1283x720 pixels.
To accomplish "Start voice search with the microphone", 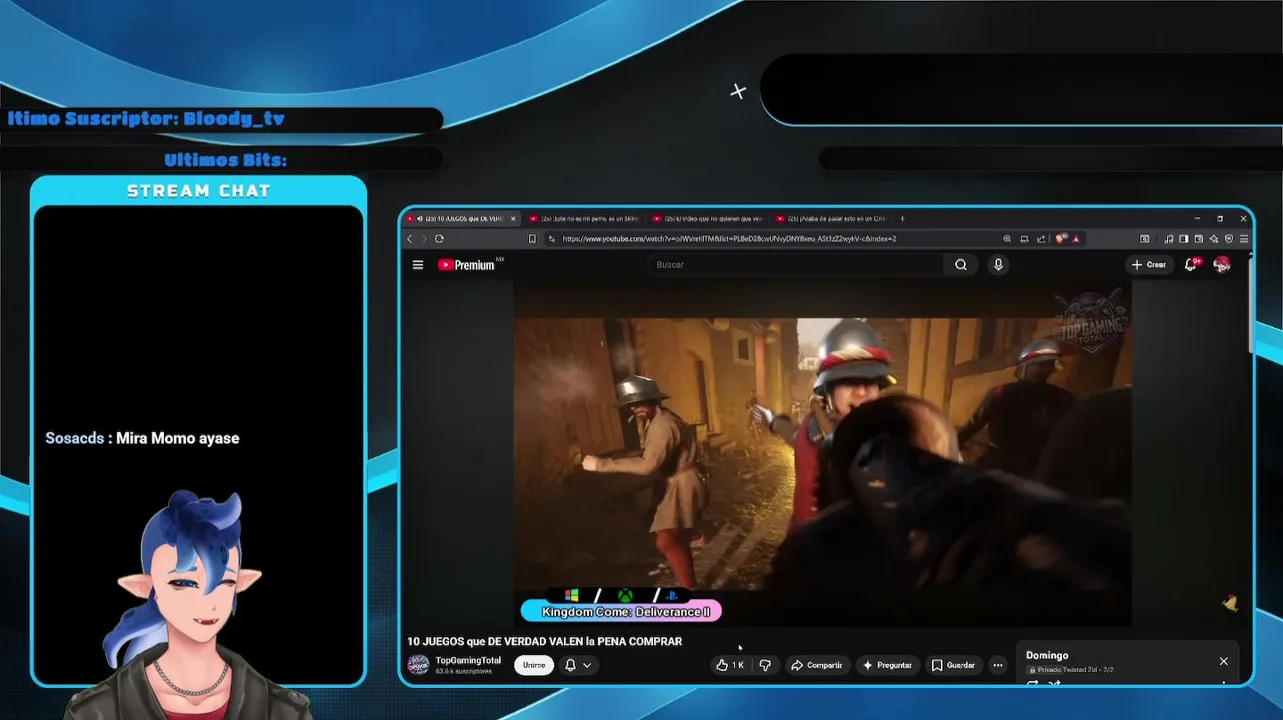I will pyautogui.click(x=998, y=265).
